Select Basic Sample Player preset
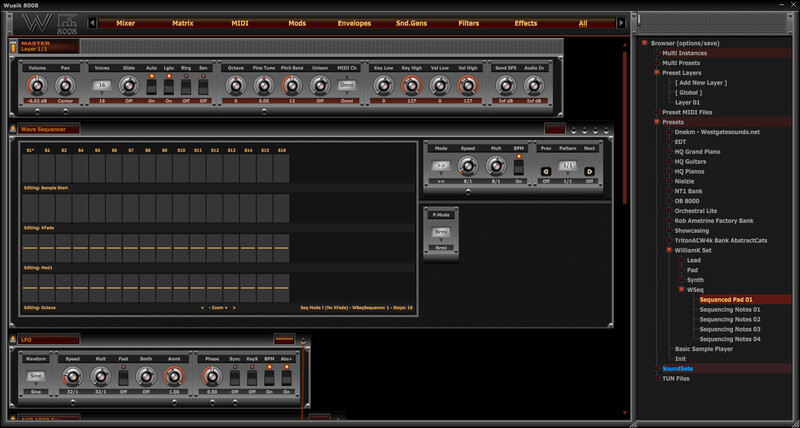The image size is (800, 428). point(704,349)
